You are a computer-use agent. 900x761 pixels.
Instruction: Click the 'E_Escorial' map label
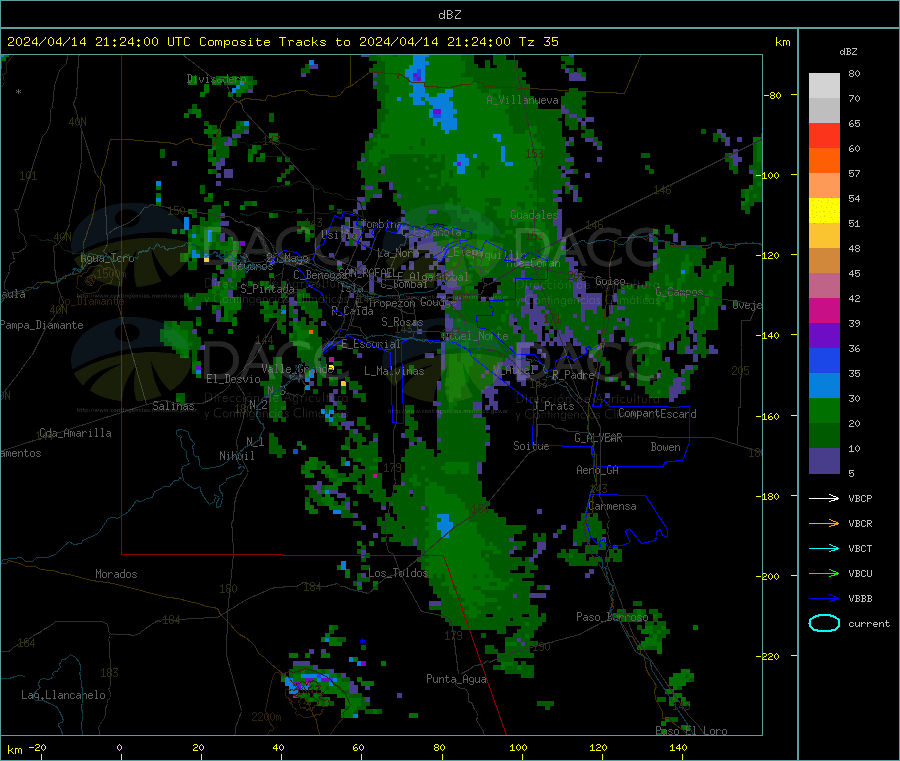click(371, 344)
